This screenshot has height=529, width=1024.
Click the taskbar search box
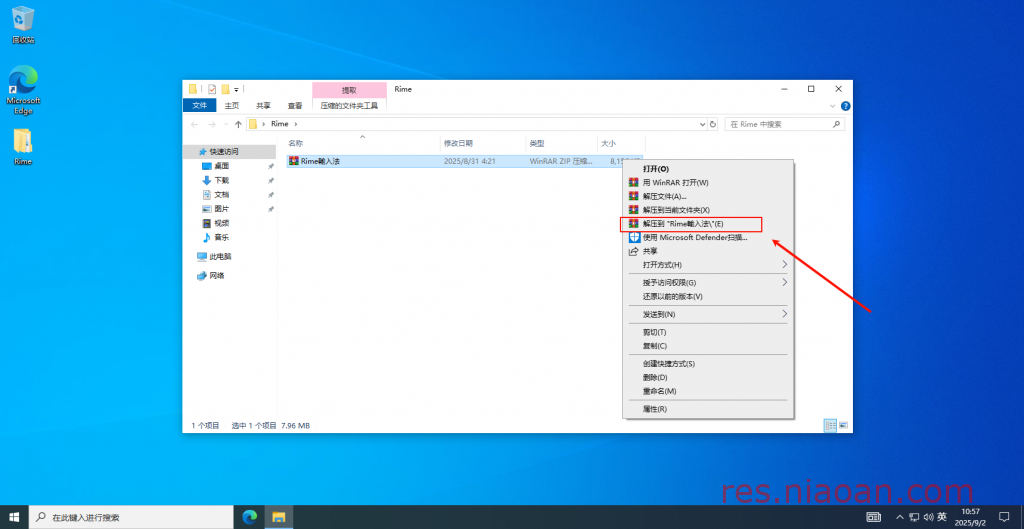[x=132, y=517]
